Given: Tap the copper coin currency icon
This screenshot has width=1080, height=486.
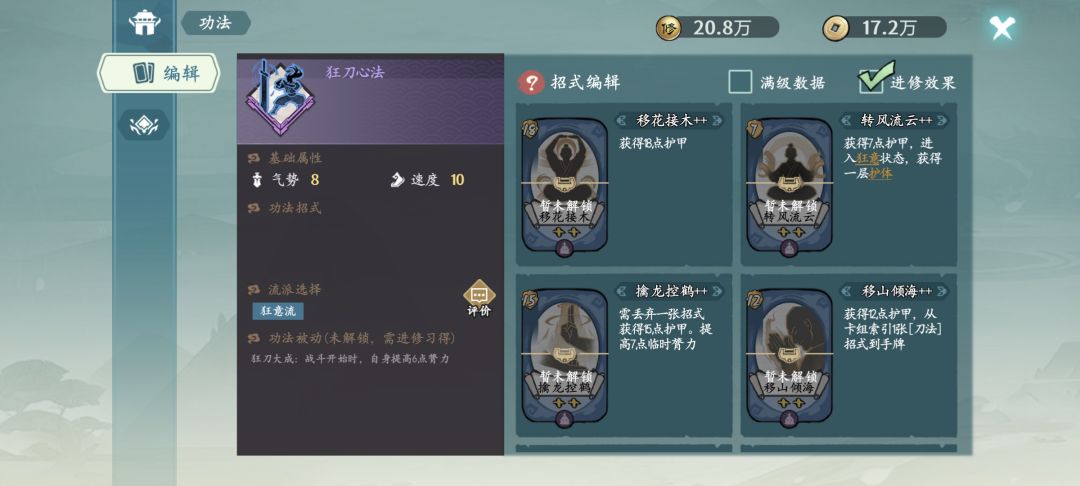Looking at the screenshot, I should click(835, 28).
